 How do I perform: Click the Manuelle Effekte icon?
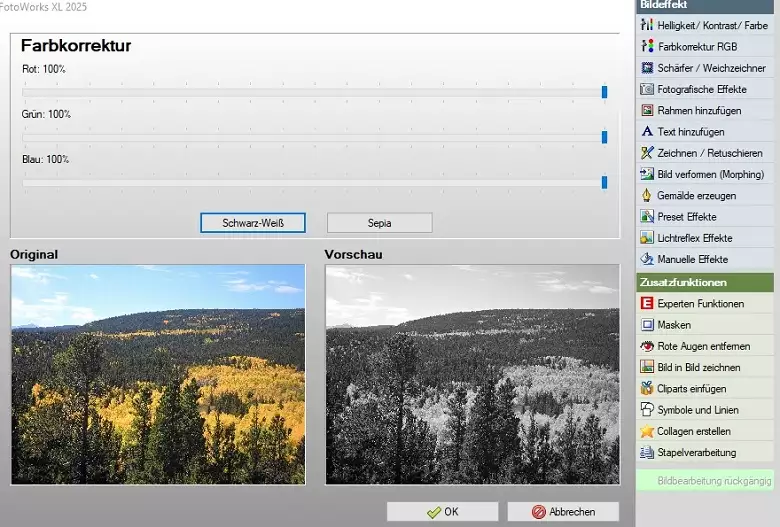(x=647, y=259)
